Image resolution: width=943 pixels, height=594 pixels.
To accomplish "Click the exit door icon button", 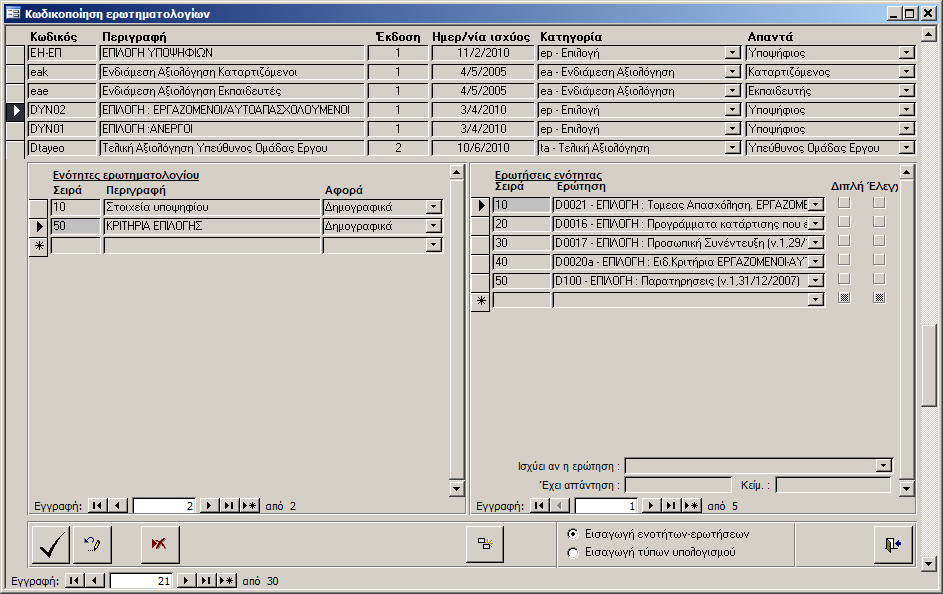I will point(892,544).
